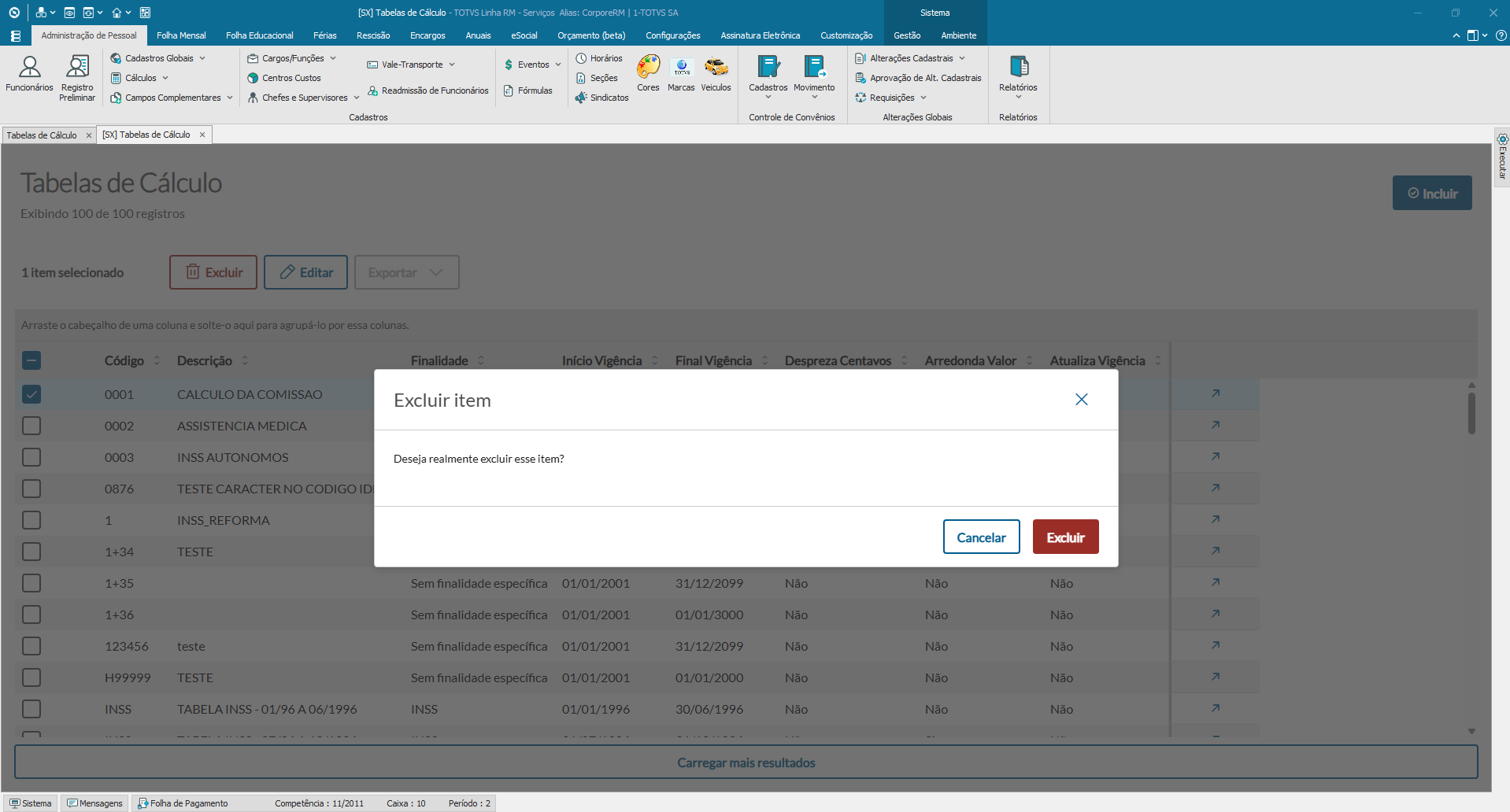Click the Excluir toolbar button above the table
The width and height of the screenshot is (1510, 812).
coord(213,272)
